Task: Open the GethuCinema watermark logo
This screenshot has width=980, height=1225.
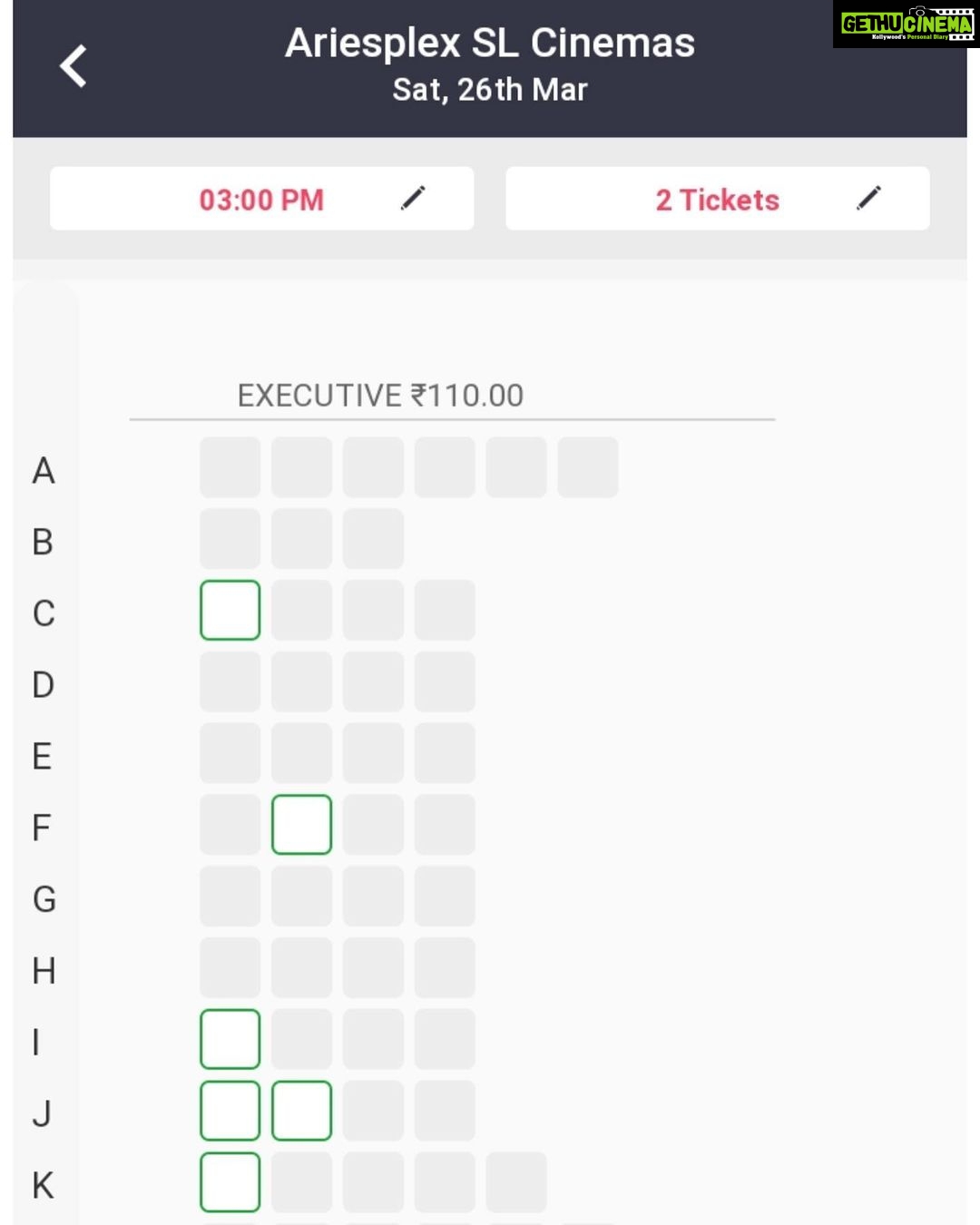Action: 906,24
